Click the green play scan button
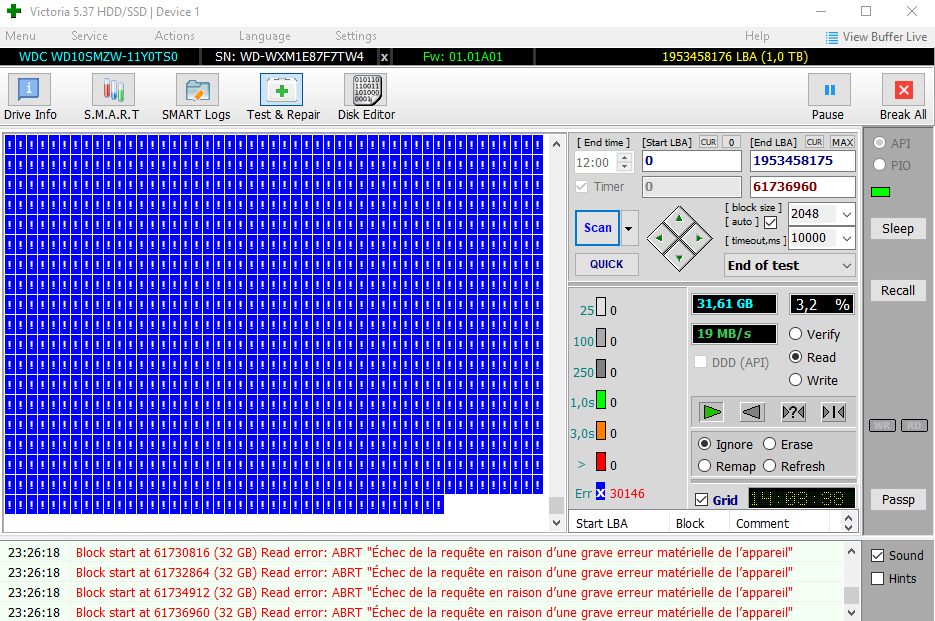Viewport: 935px width, 621px height. coord(712,412)
